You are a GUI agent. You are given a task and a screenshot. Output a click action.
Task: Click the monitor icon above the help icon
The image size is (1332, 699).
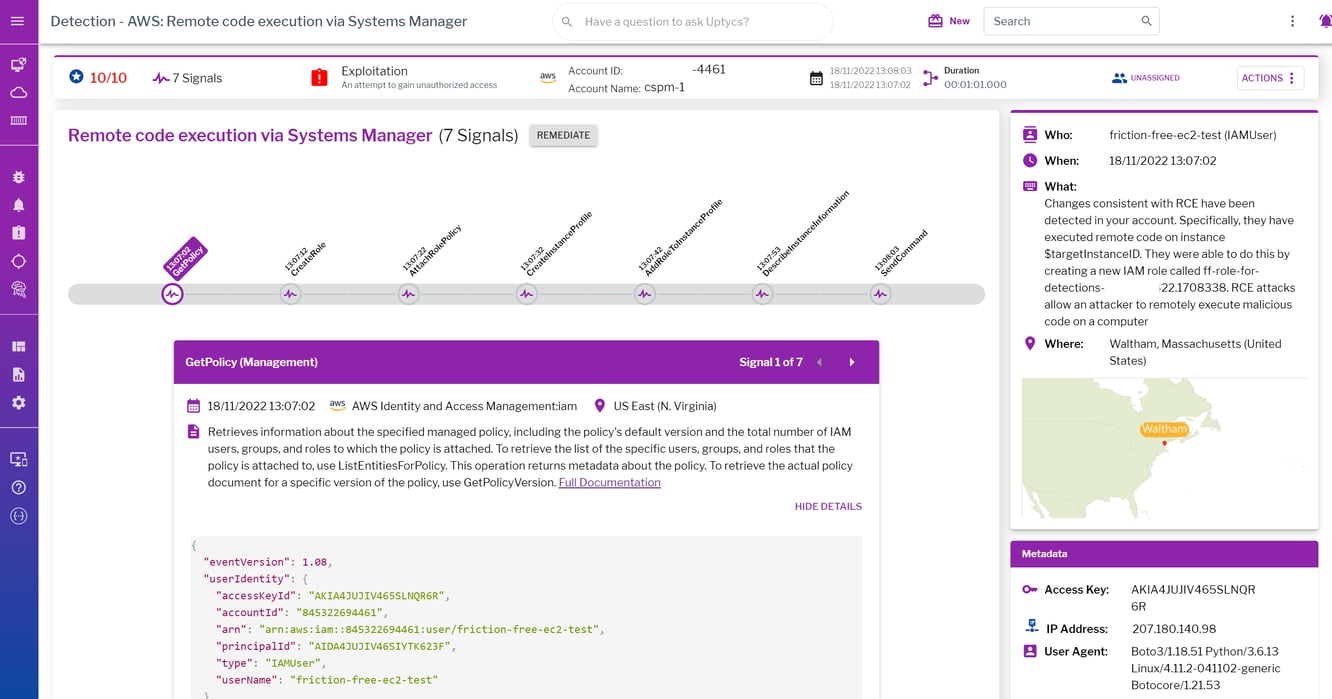click(x=18, y=459)
